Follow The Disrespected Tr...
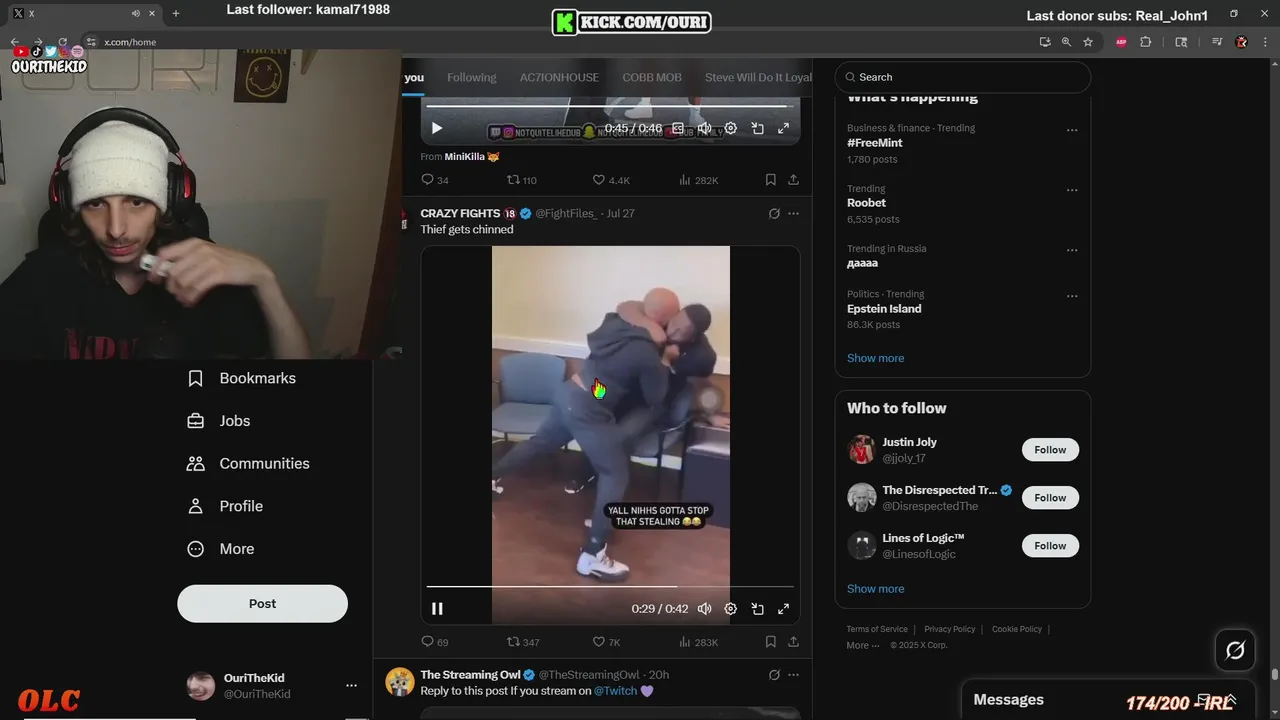 pos(1050,498)
